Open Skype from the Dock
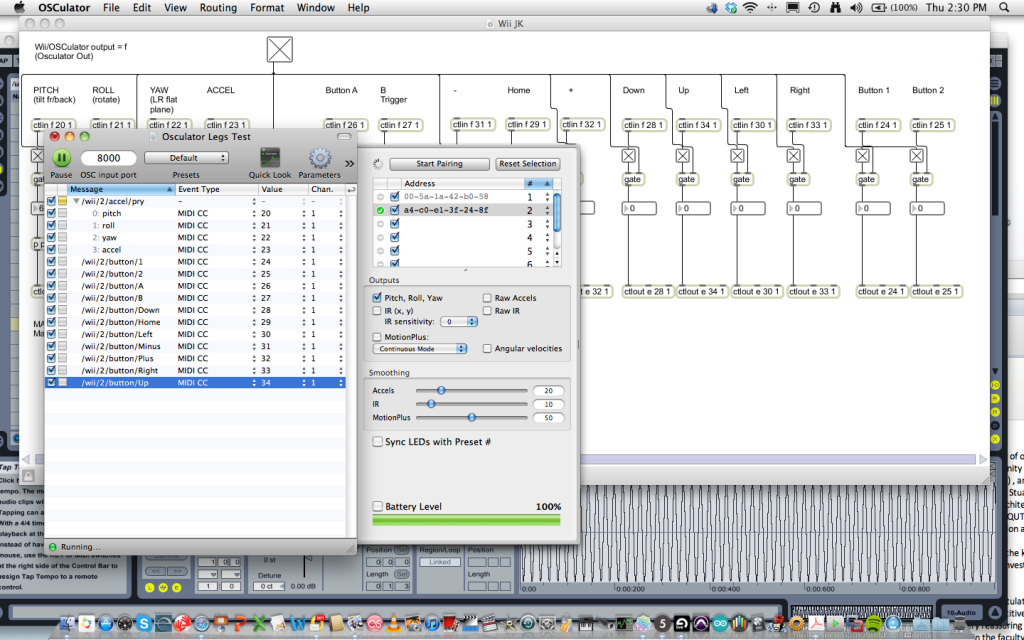Screen dimensions: 1024x640 pyautogui.click(x=144, y=624)
